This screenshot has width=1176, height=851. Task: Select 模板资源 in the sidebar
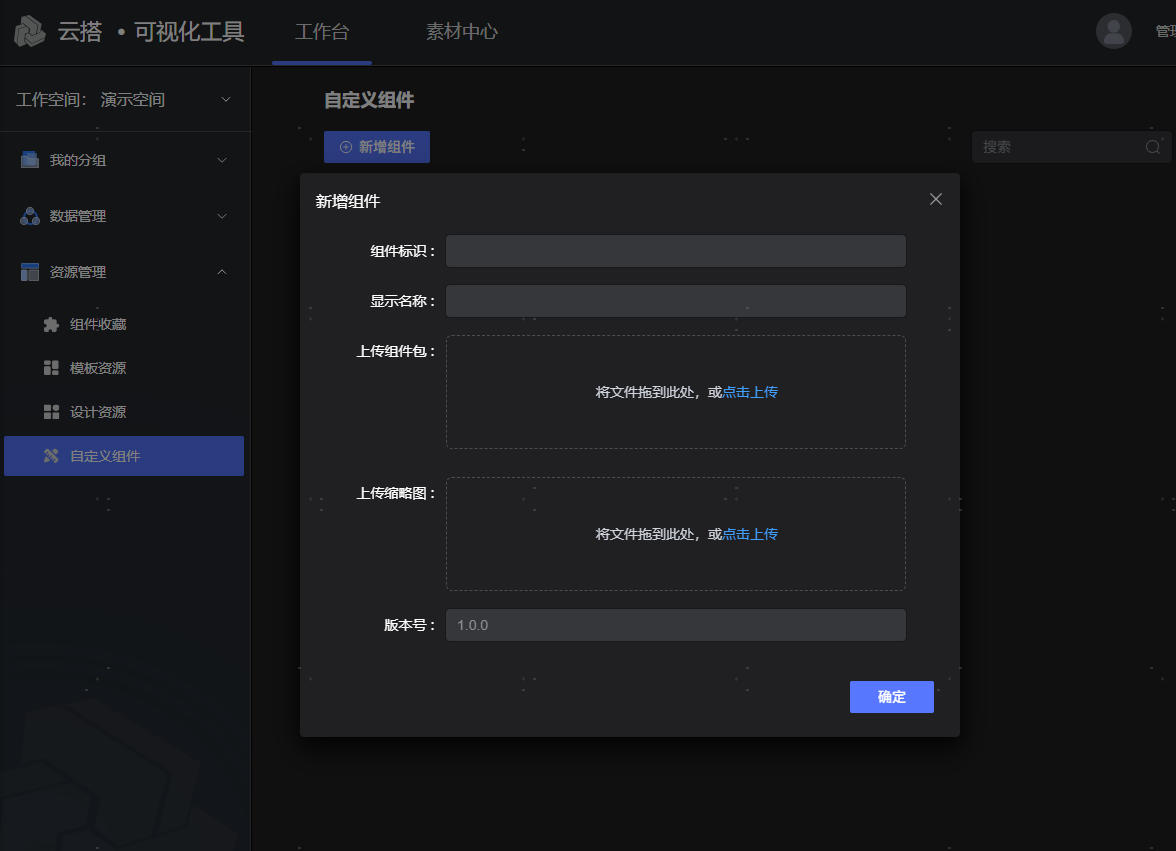pyautogui.click(x=98, y=368)
